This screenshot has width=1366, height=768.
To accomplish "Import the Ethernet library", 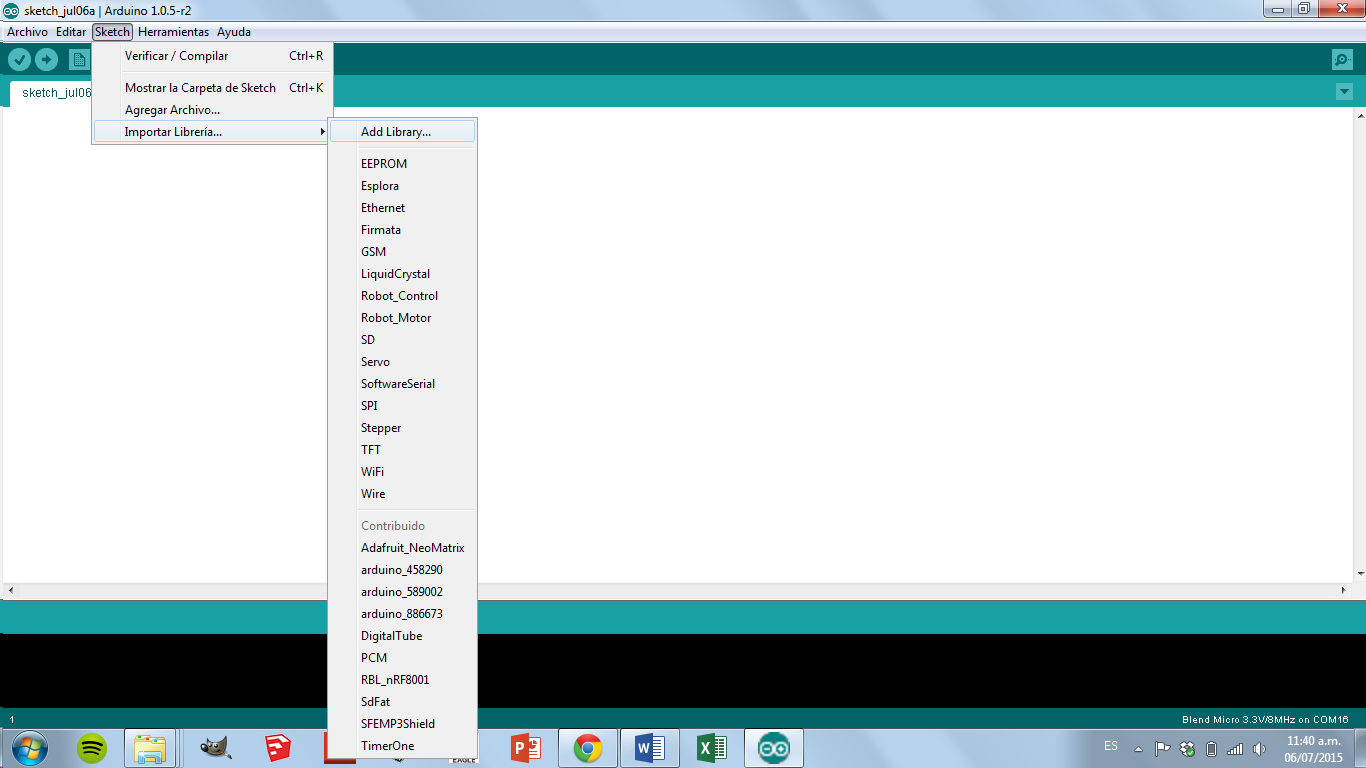I will click(x=403, y=208).
